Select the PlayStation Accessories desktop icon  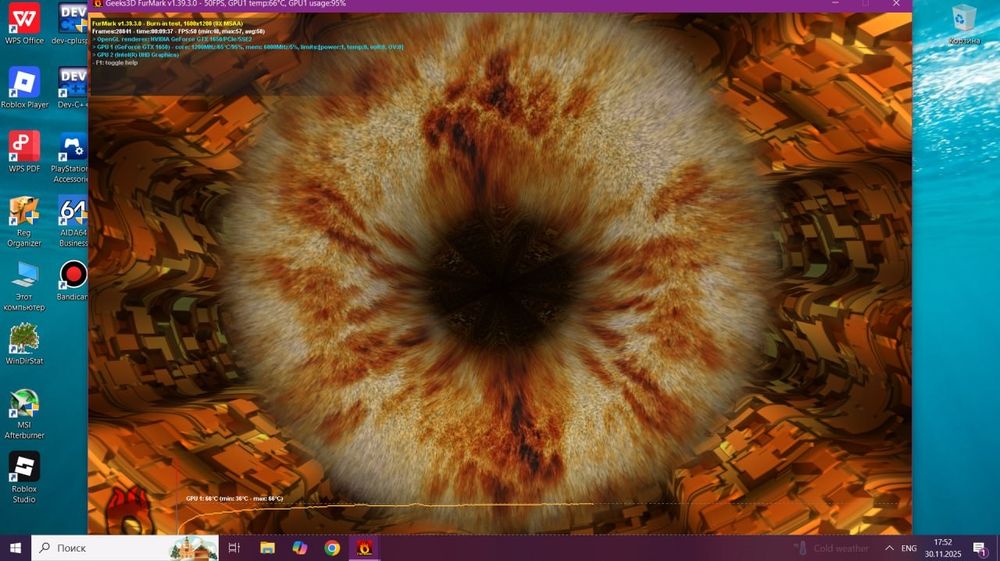pyautogui.click(x=70, y=157)
